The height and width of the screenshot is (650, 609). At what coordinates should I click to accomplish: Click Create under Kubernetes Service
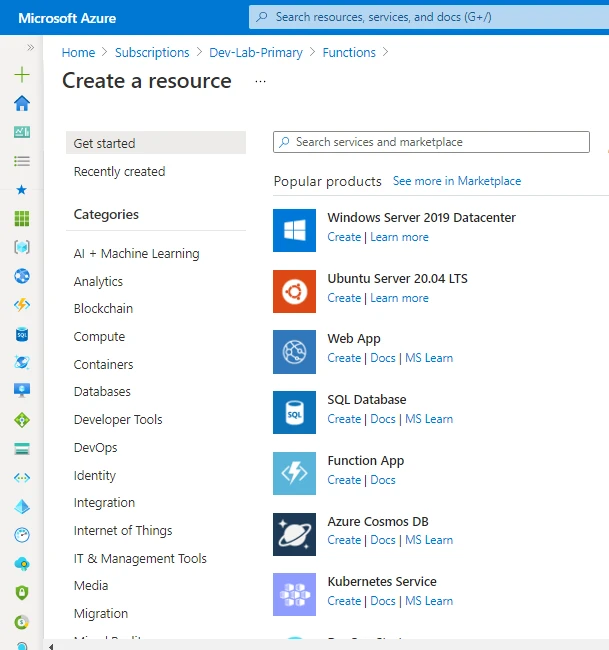[x=344, y=601]
